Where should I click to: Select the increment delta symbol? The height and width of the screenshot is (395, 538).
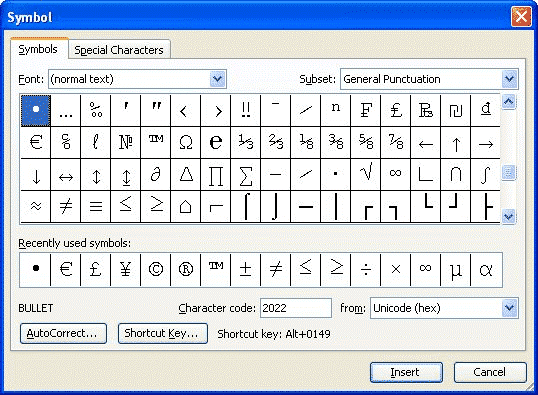pyautogui.click(x=186, y=175)
